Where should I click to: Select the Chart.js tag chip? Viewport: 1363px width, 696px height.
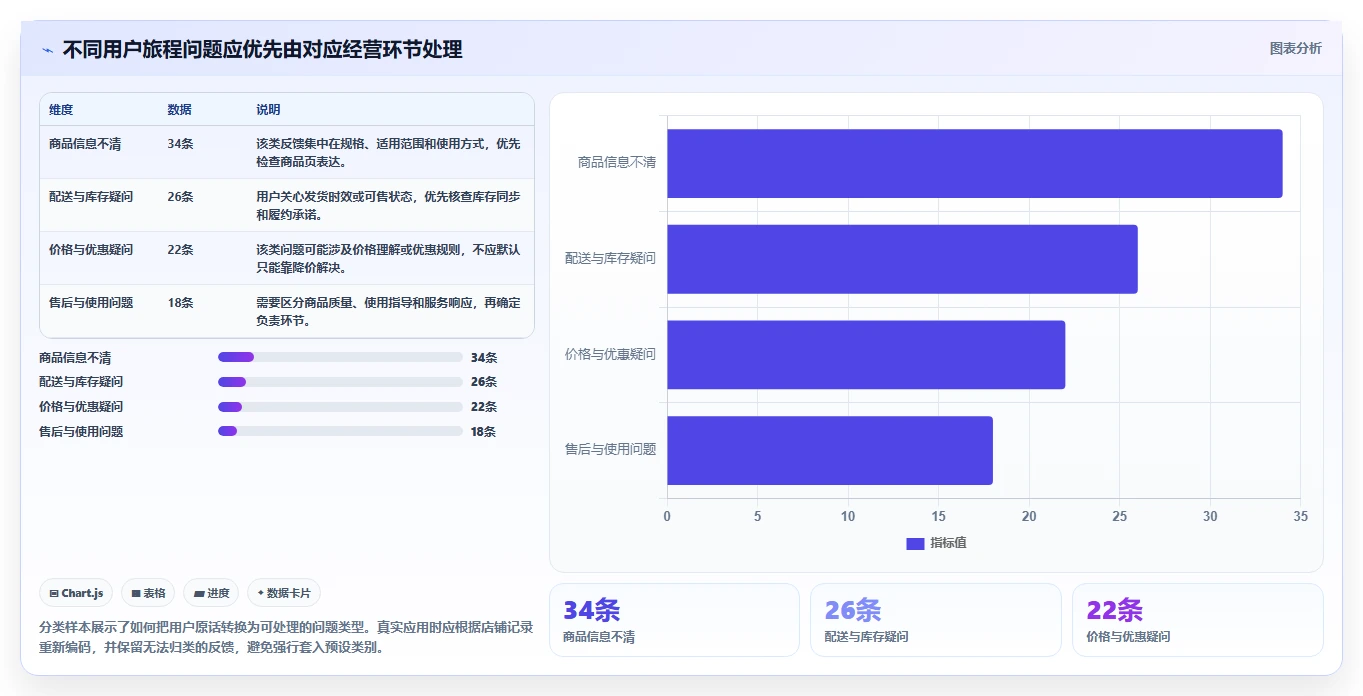(x=76, y=593)
